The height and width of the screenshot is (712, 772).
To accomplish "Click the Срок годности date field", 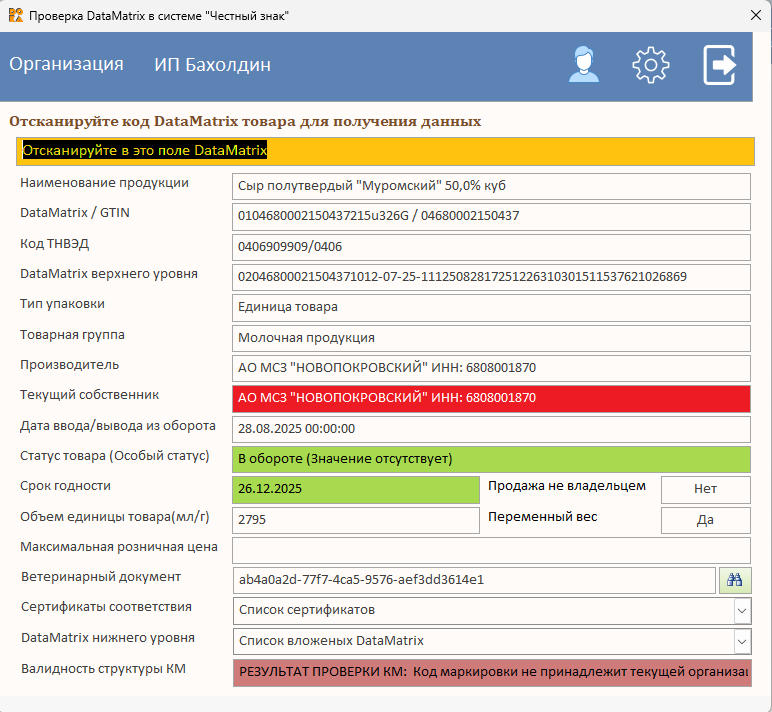I will coord(355,489).
